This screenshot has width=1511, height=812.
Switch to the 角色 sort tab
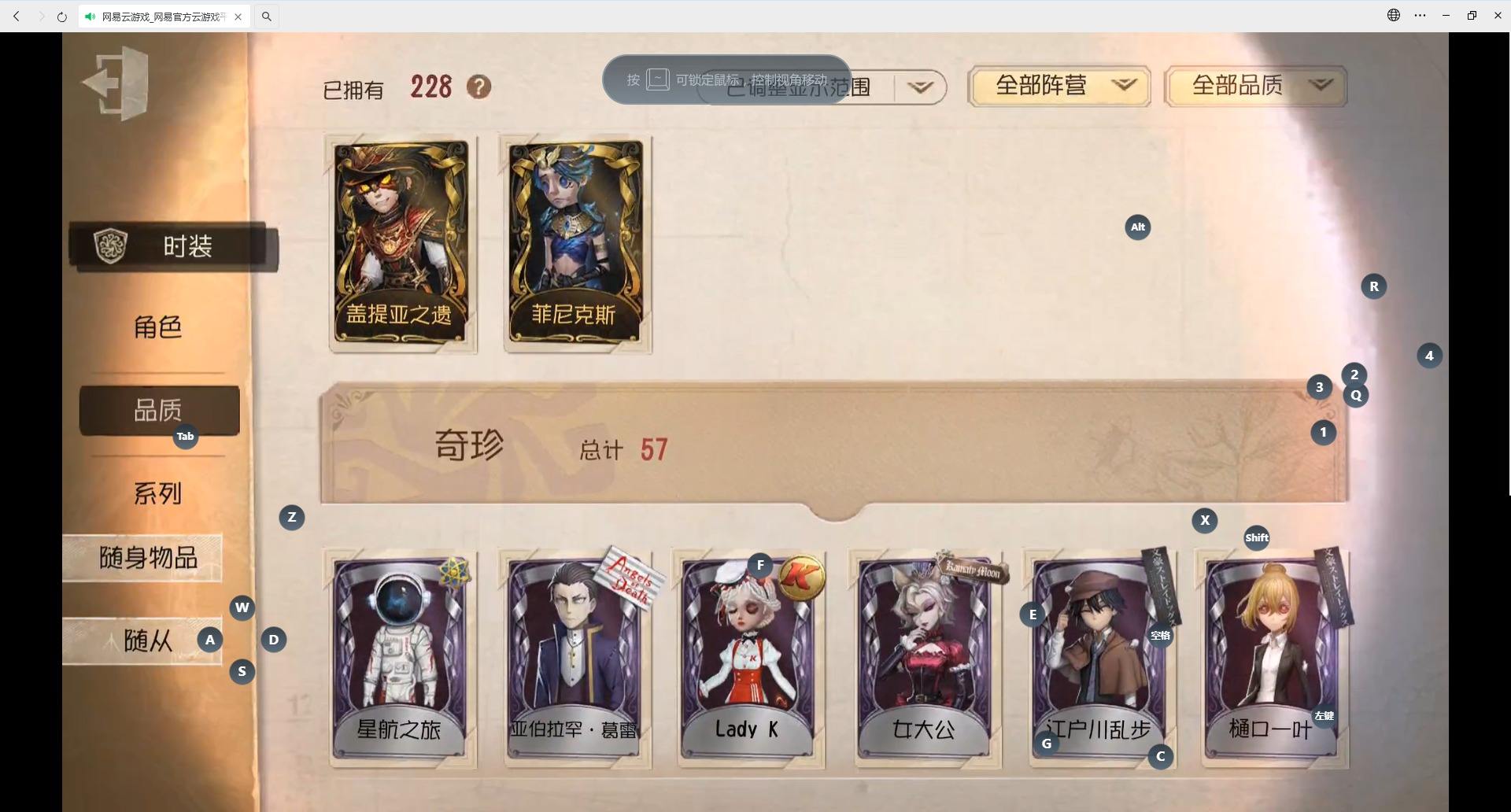click(x=158, y=326)
